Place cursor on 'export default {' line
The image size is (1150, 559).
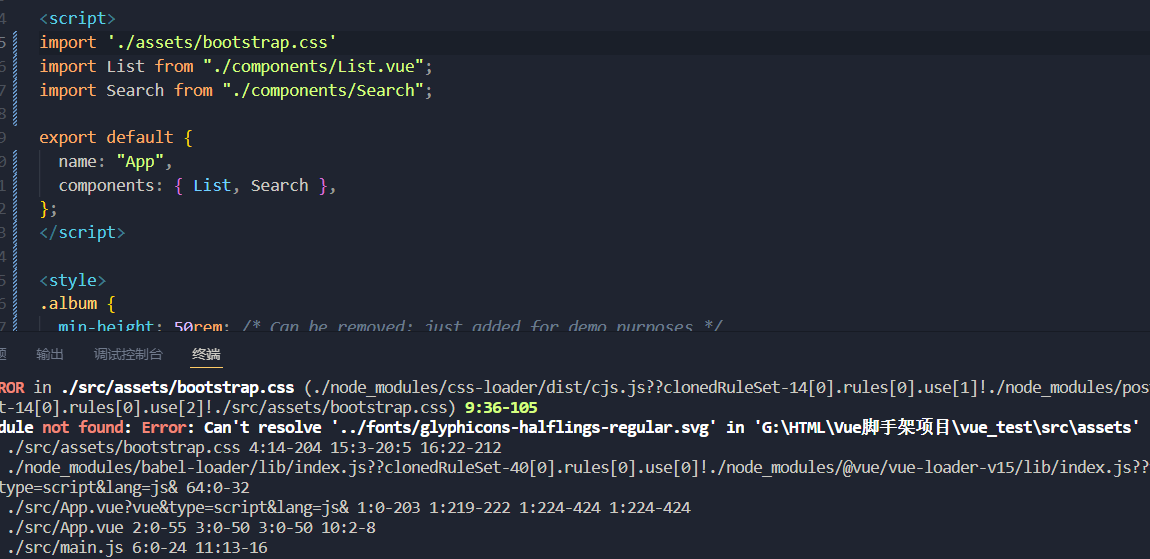116,137
